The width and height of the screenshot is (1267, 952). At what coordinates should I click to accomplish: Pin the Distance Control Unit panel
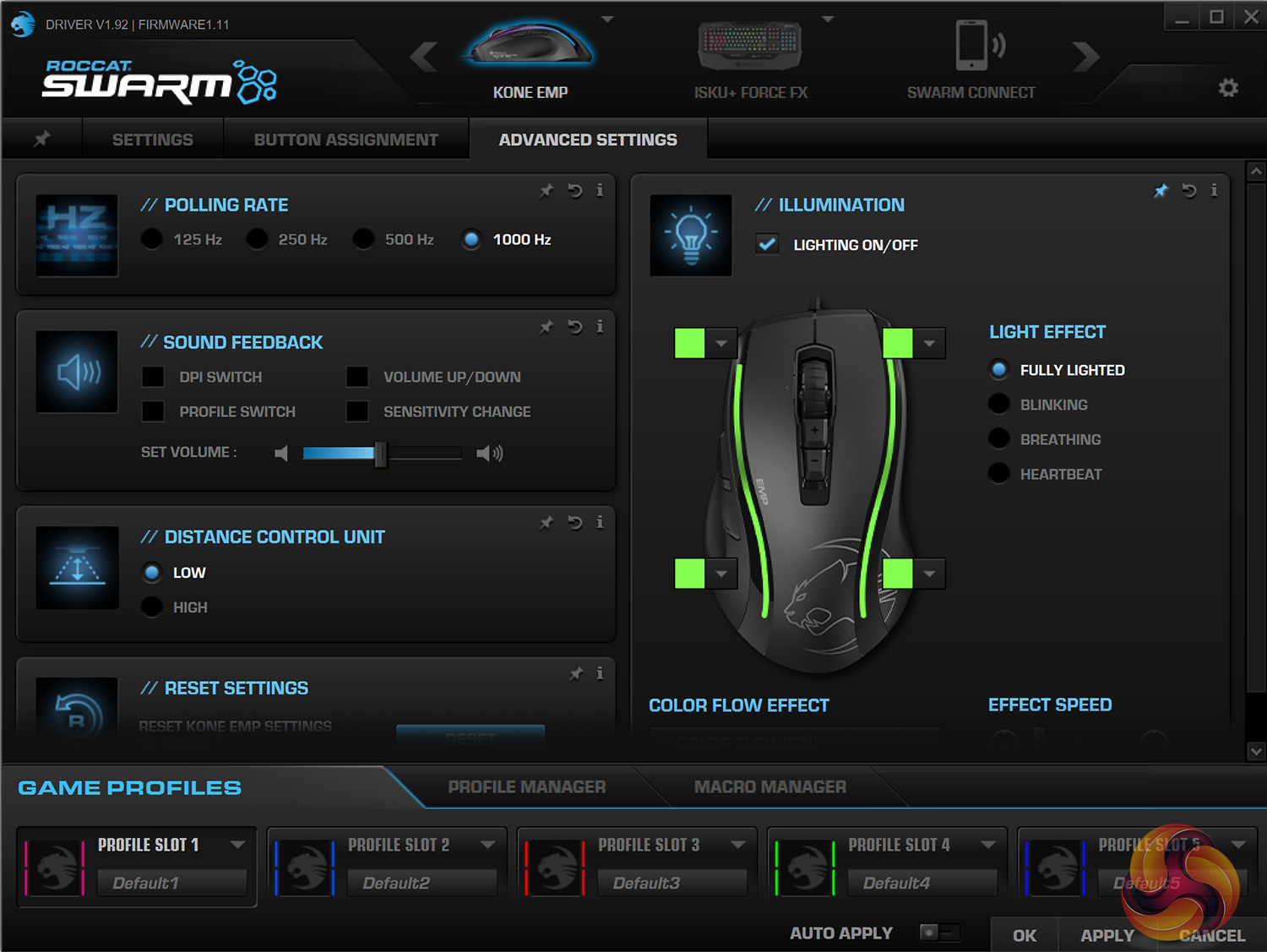(547, 523)
